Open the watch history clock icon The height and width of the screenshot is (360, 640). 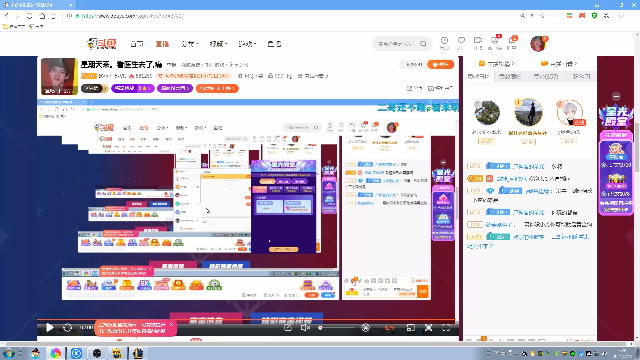444,42
